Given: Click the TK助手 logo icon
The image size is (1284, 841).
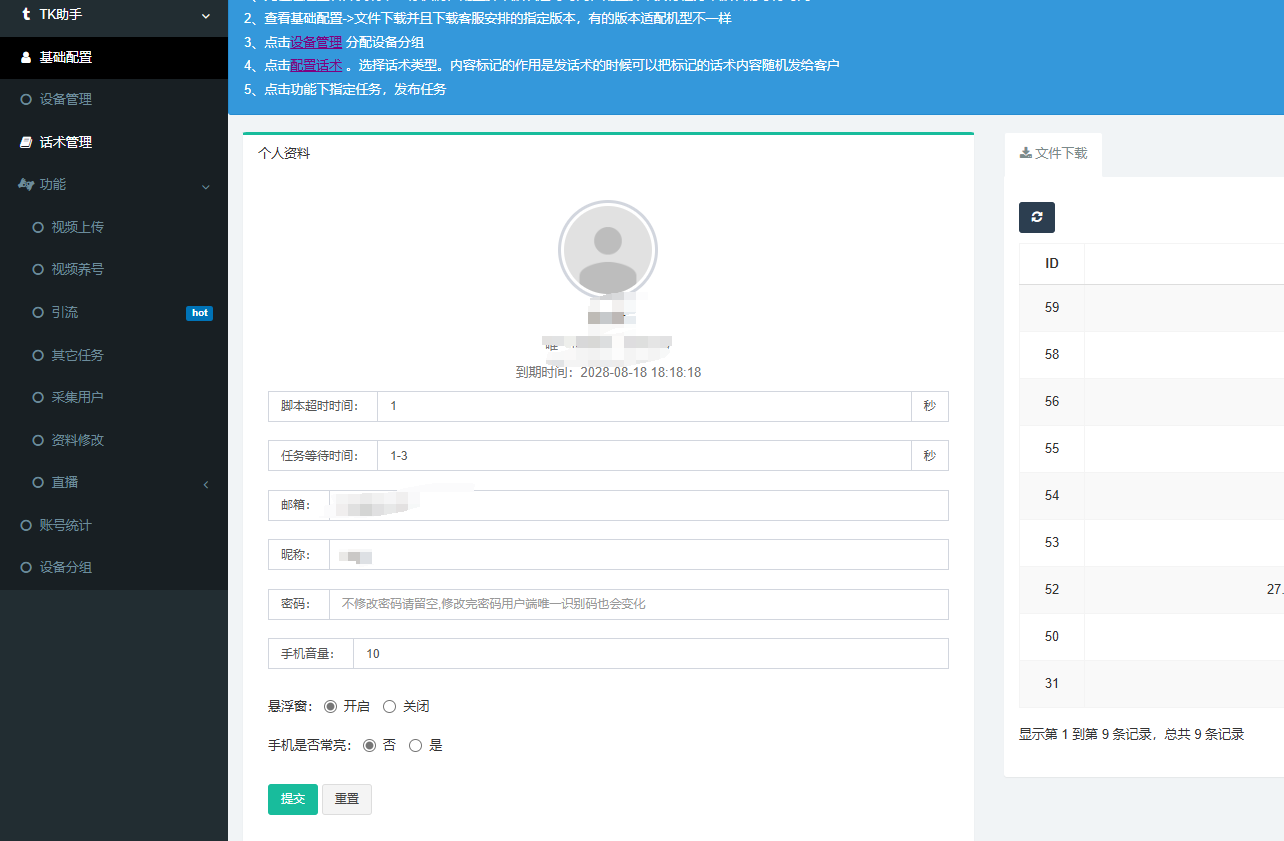Looking at the screenshot, I should [26, 15].
